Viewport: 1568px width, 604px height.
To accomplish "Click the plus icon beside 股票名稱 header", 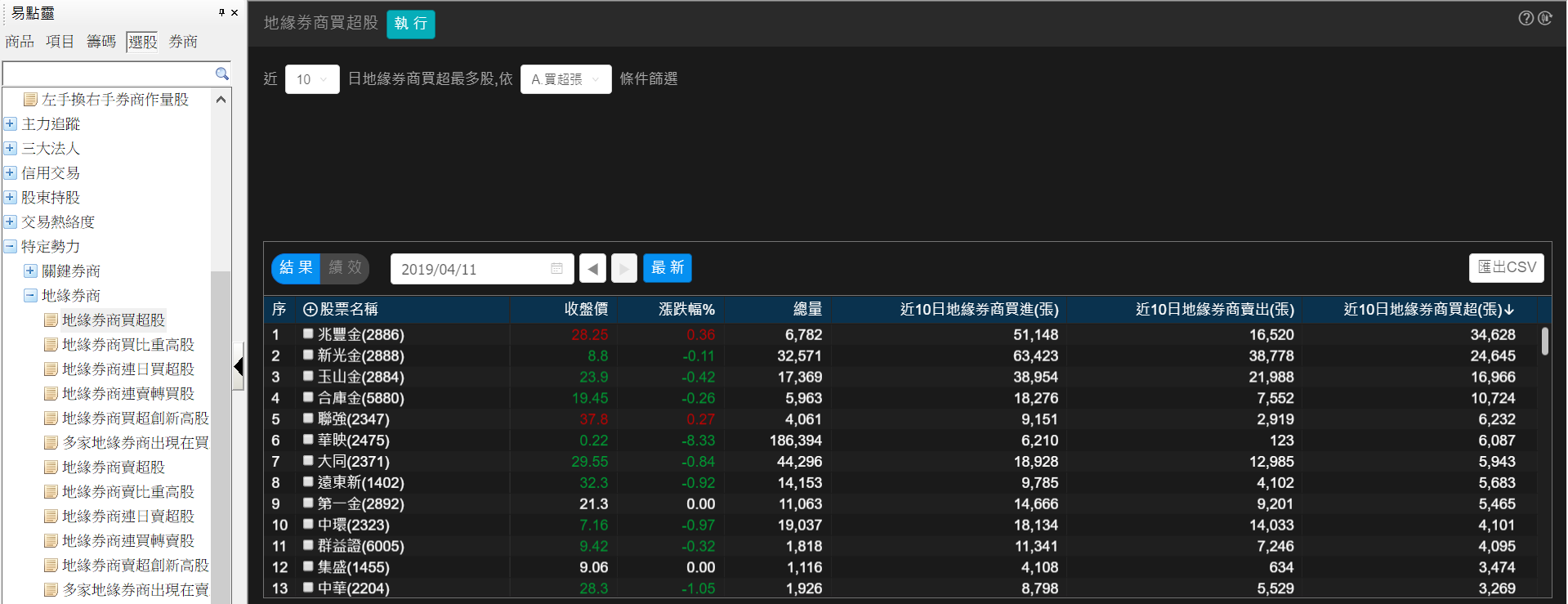I will coord(310,310).
